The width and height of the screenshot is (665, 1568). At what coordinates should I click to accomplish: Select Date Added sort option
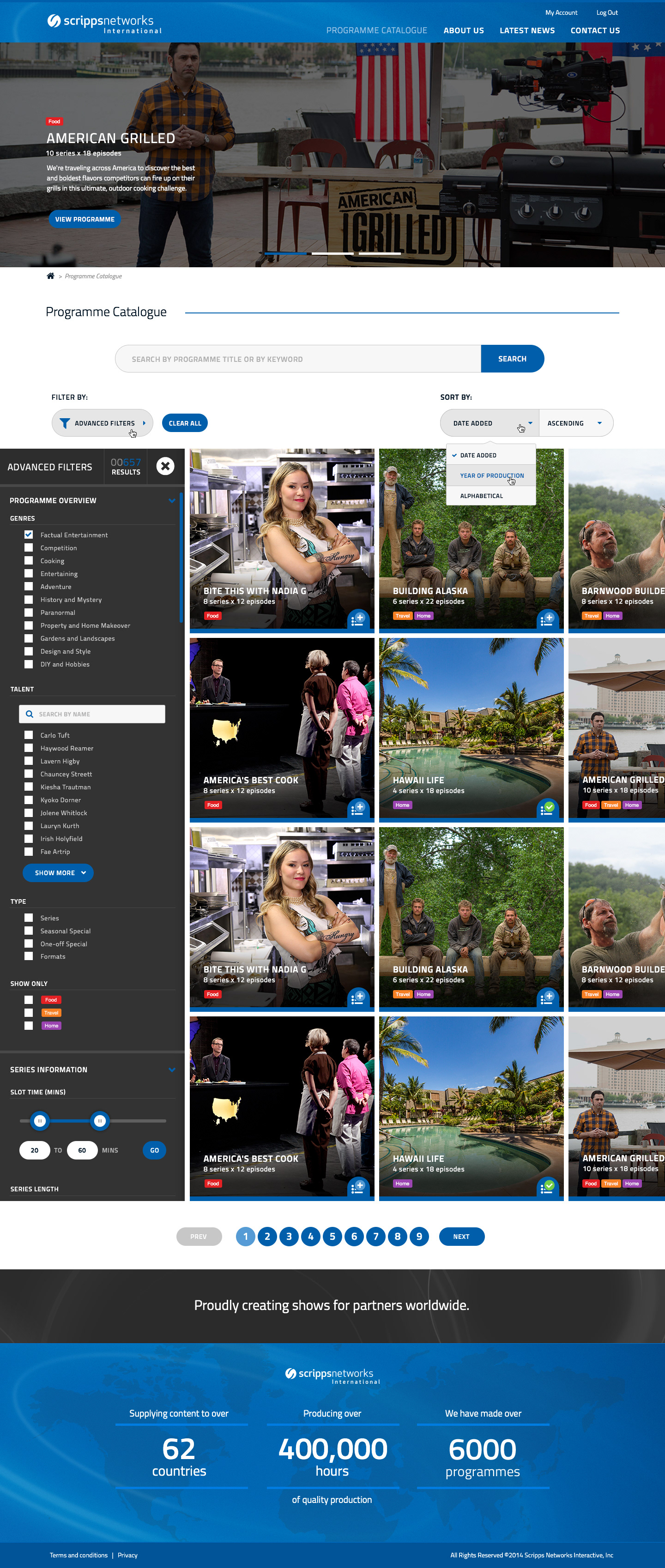coord(491,455)
